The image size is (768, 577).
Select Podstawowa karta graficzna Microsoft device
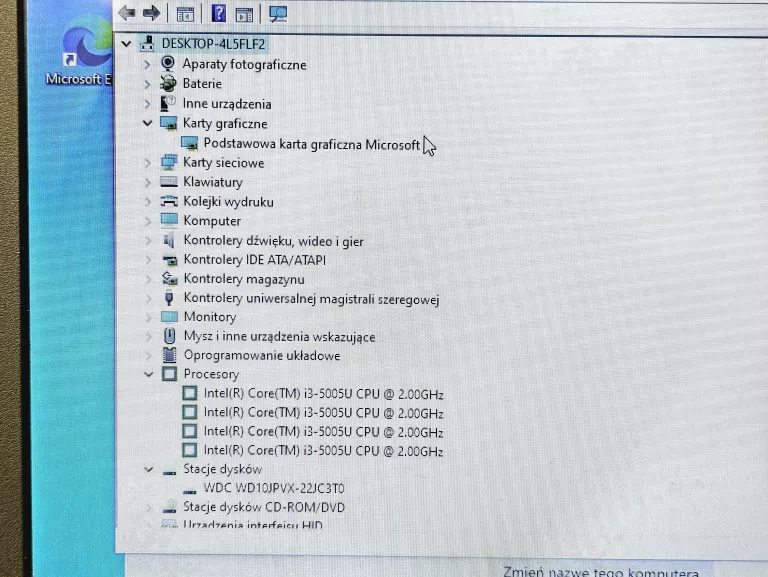(310, 144)
